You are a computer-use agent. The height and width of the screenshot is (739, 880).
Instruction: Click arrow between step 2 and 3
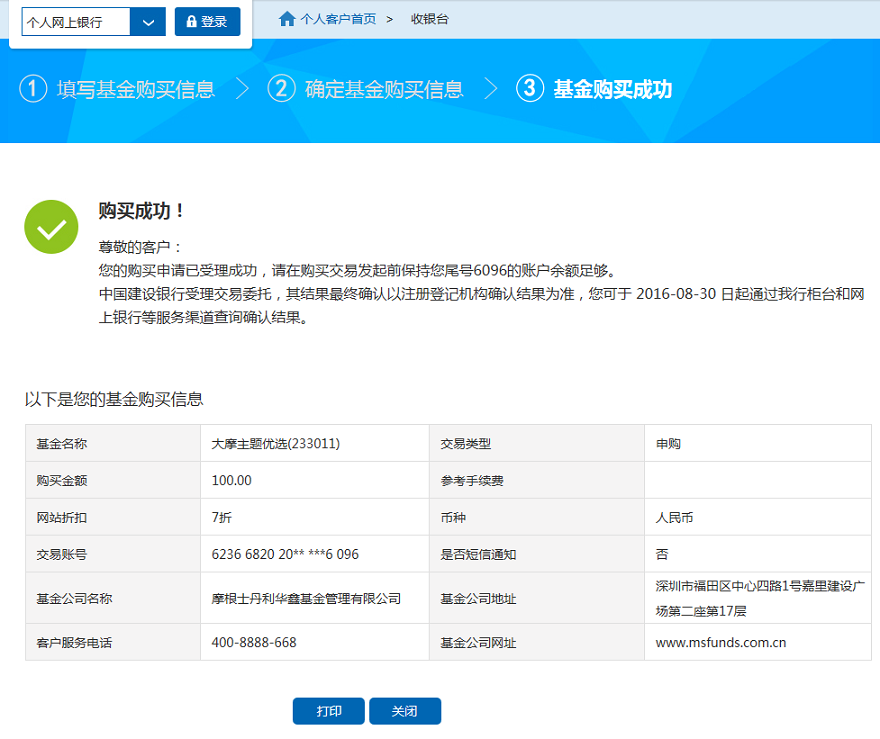[490, 89]
